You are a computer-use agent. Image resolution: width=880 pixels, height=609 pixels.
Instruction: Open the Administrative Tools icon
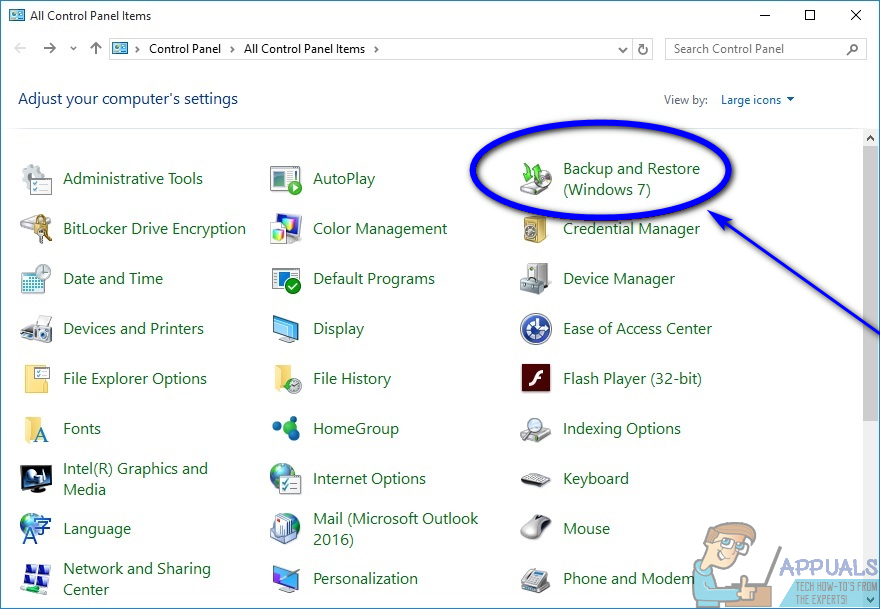coord(37,180)
